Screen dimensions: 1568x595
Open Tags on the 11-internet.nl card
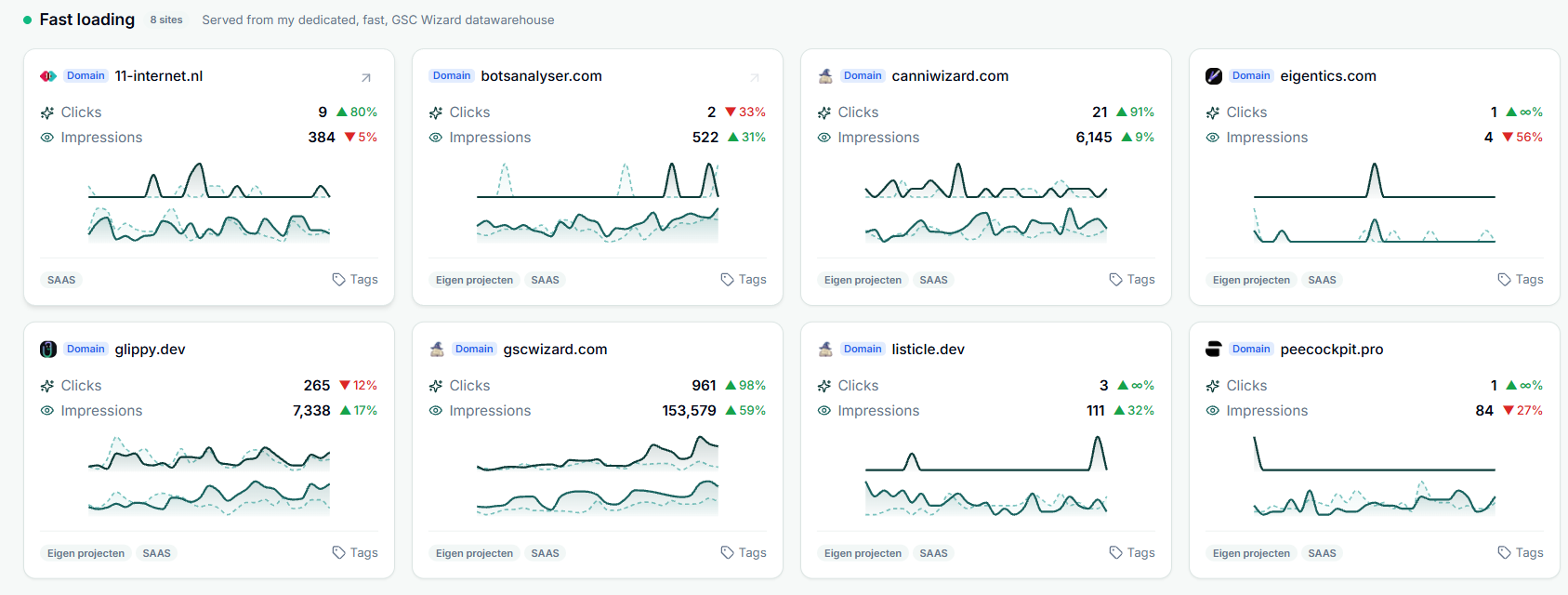pyautogui.click(x=355, y=280)
